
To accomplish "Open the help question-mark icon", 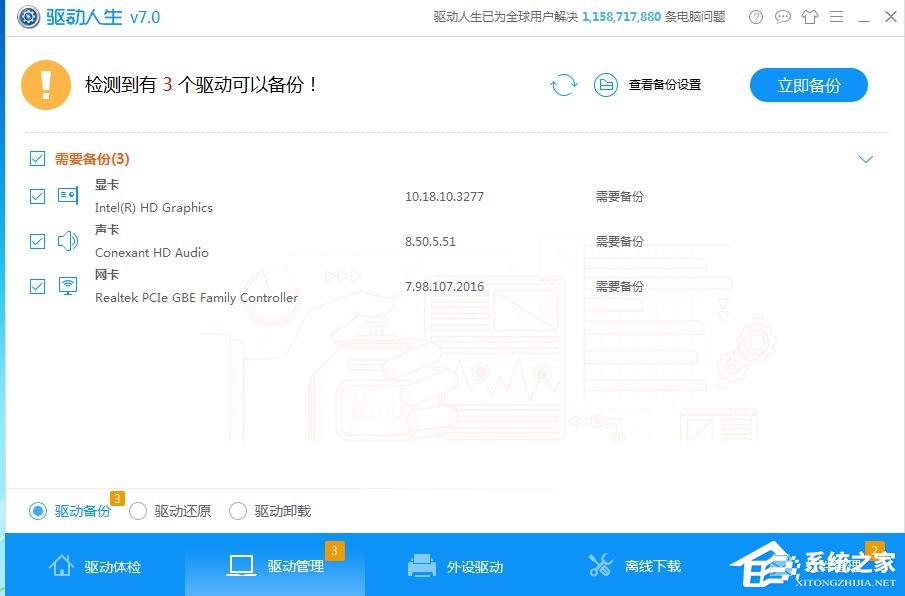I will tap(755, 17).
